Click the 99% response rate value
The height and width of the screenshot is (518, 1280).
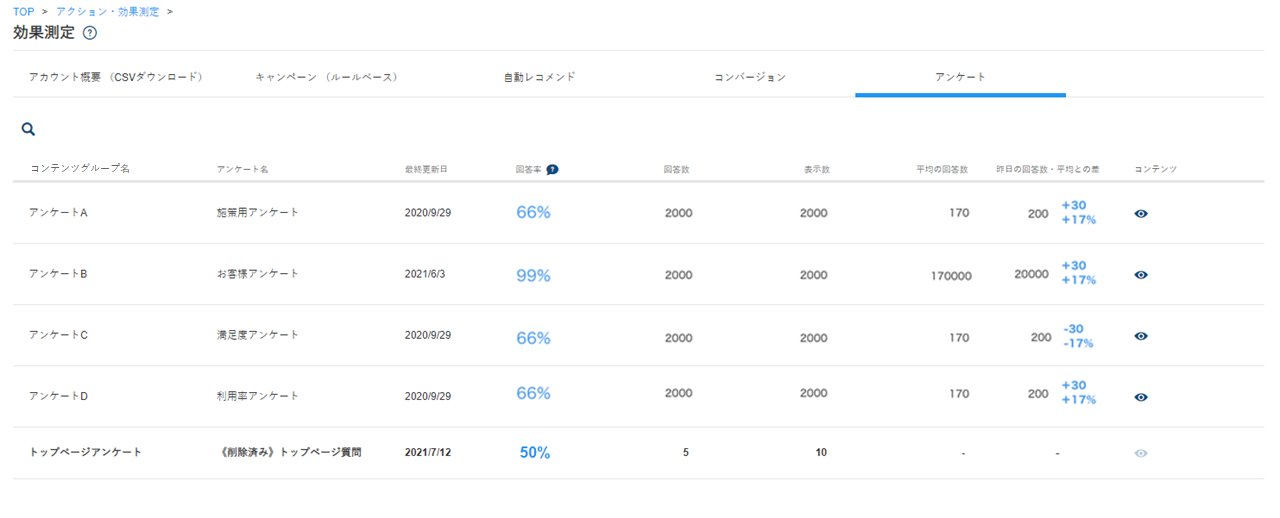533,276
